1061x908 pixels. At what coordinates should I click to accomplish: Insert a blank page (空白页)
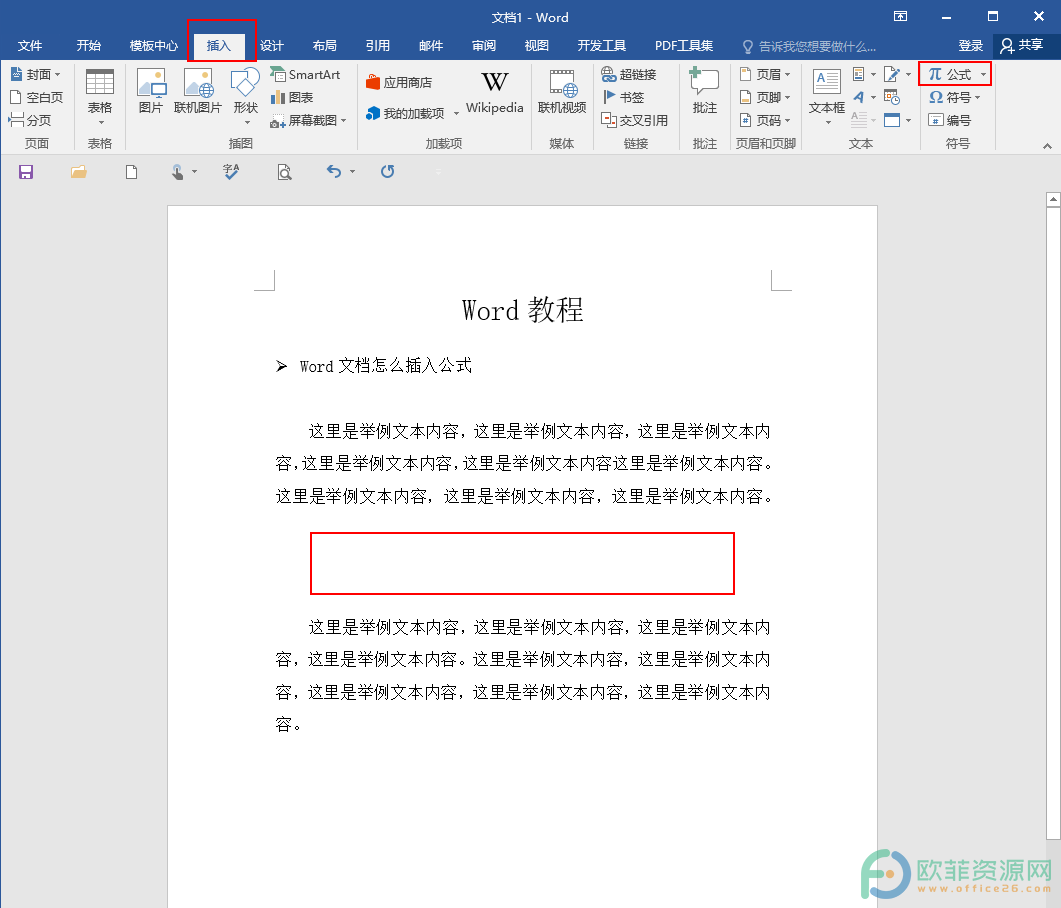coord(37,97)
